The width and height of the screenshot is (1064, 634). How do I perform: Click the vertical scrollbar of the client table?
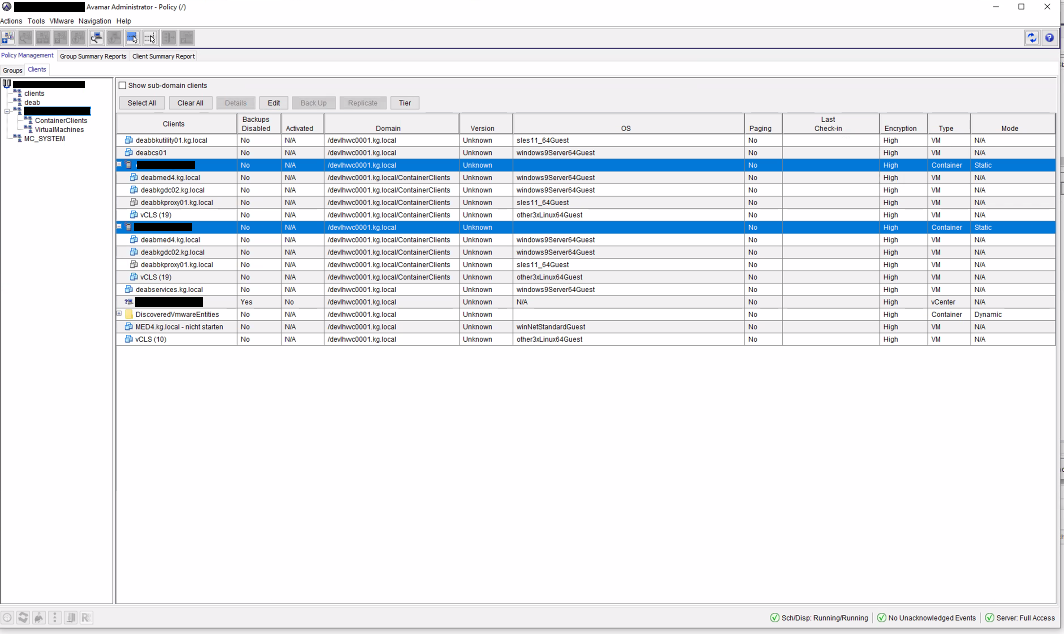1058,300
